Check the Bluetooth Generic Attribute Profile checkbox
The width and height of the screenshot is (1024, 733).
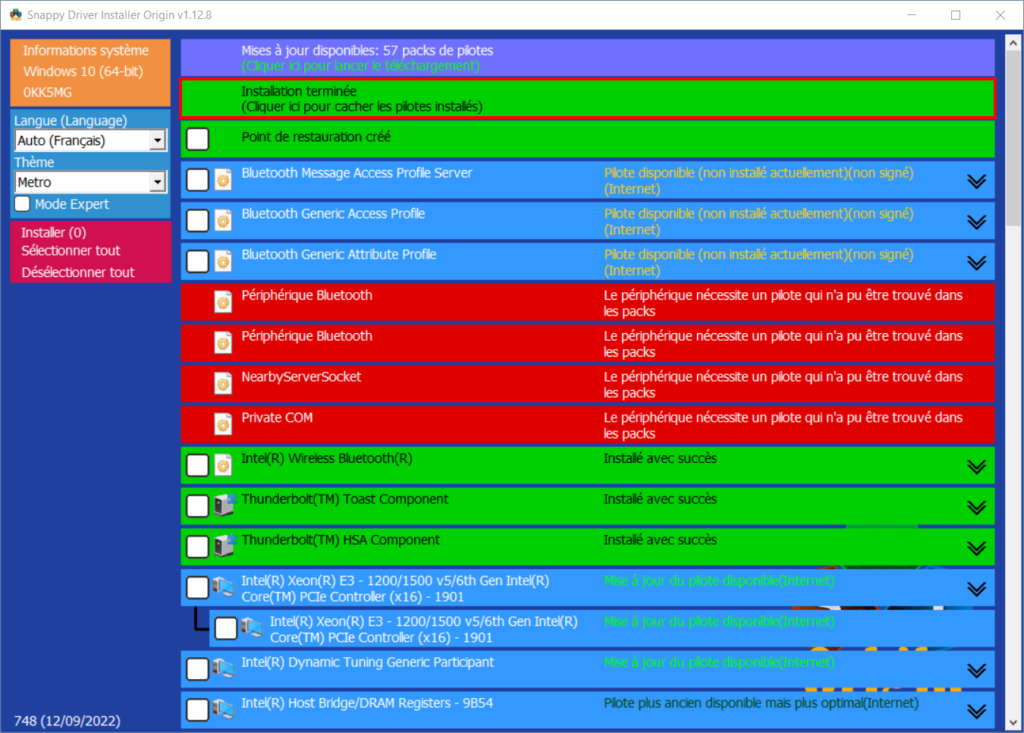pyautogui.click(x=197, y=261)
